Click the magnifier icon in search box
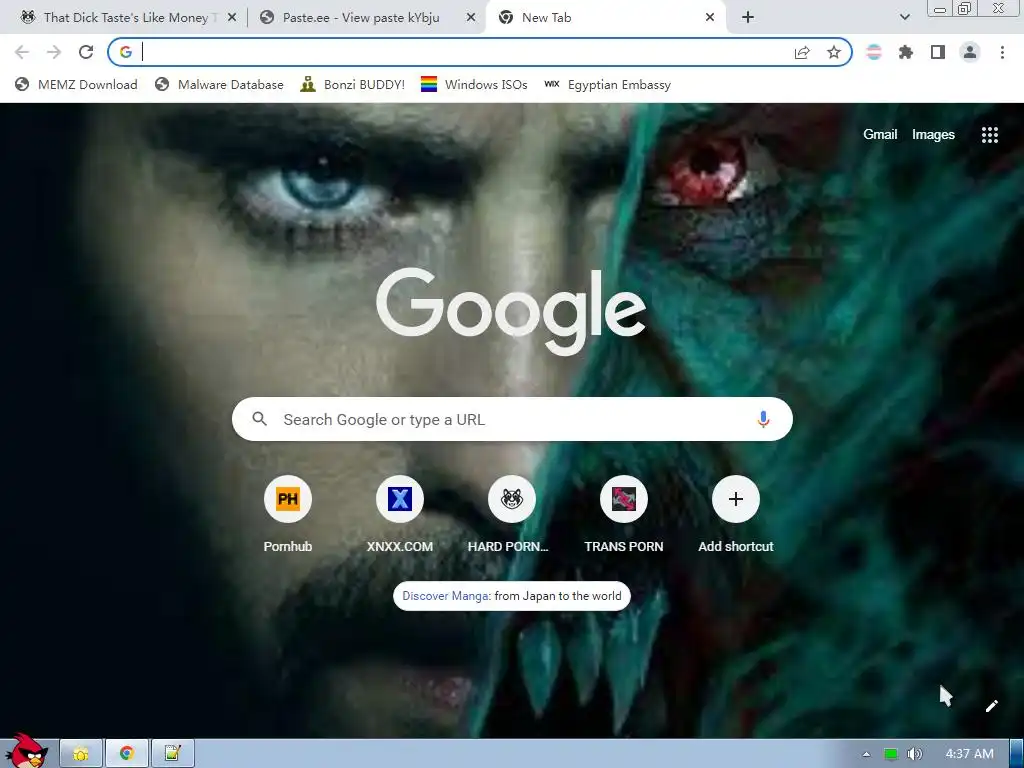Viewport: 1024px width, 768px height. (259, 419)
